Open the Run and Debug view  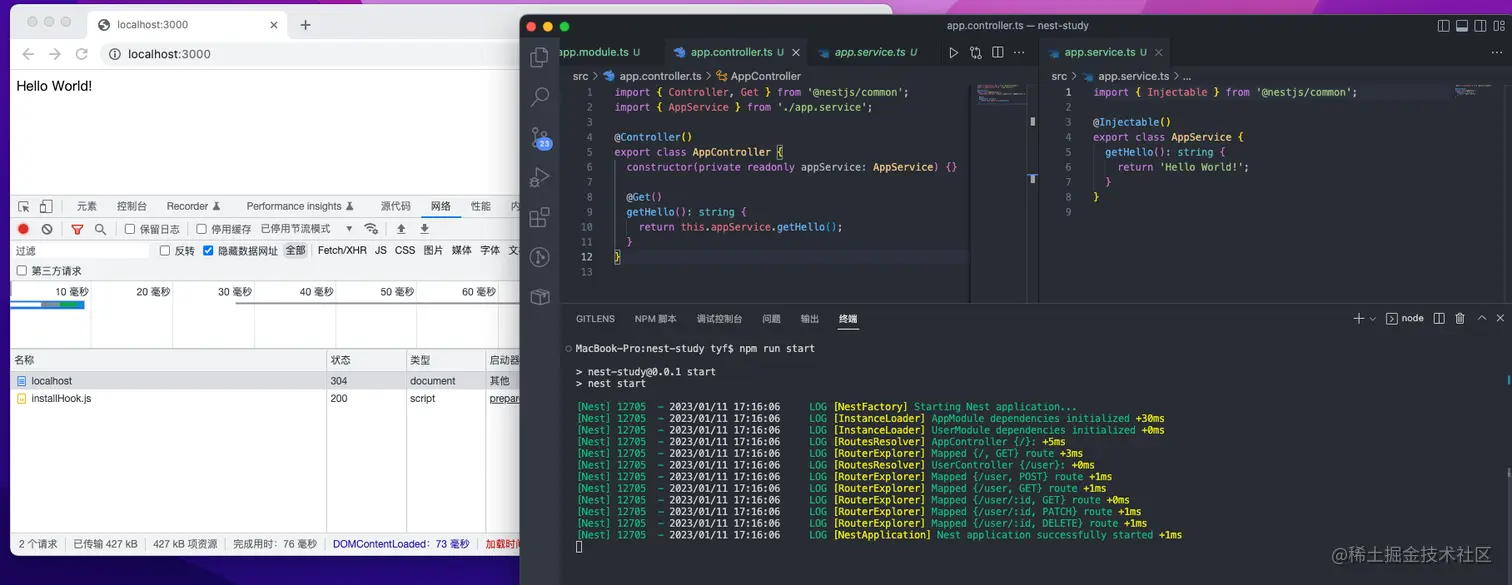click(x=540, y=177)
